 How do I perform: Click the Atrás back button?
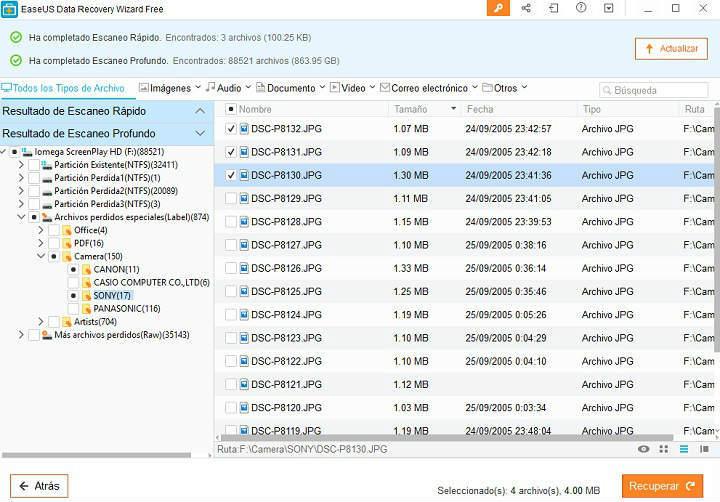coord(39,486)
